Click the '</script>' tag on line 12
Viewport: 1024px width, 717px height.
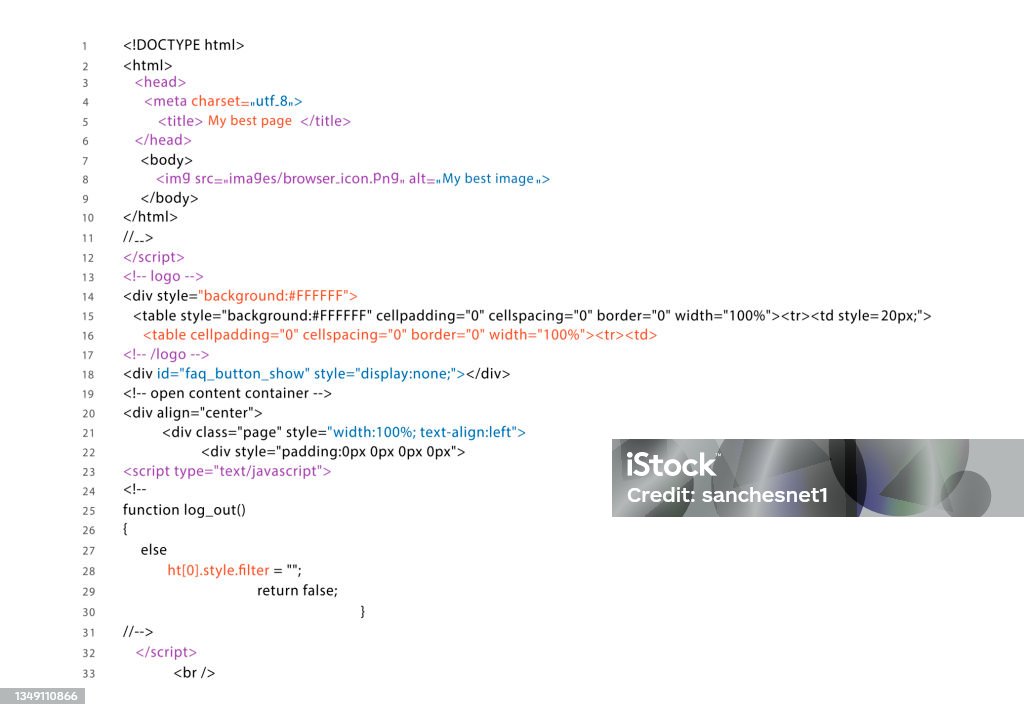coord(153,257)
